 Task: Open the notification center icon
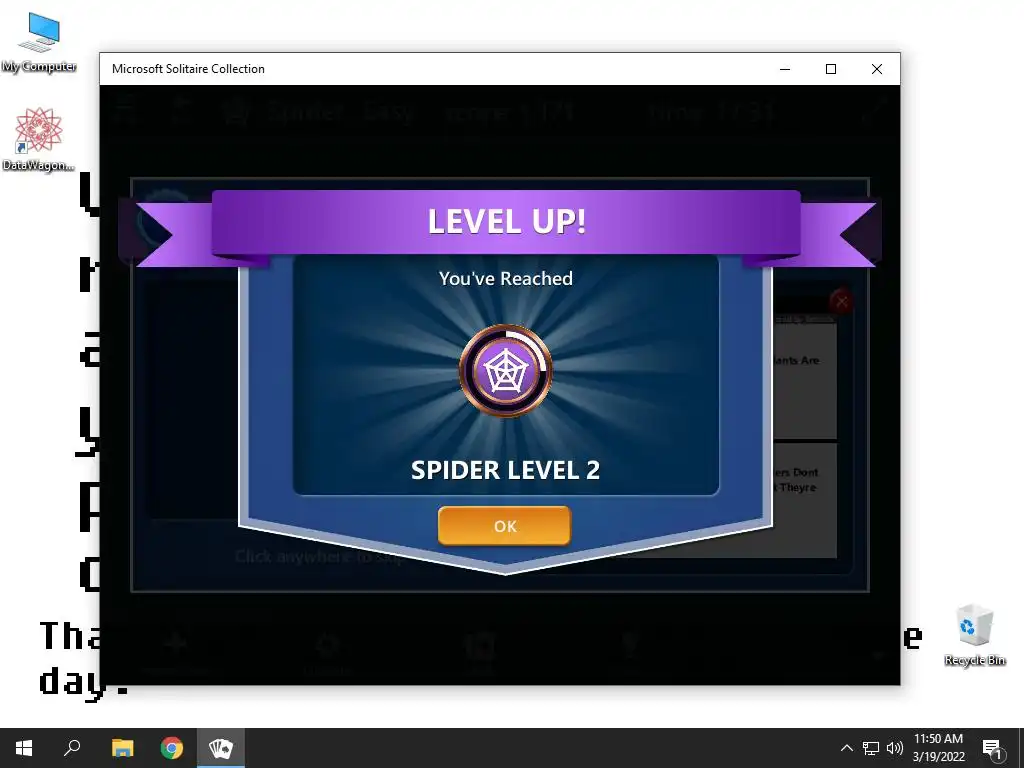992,749
